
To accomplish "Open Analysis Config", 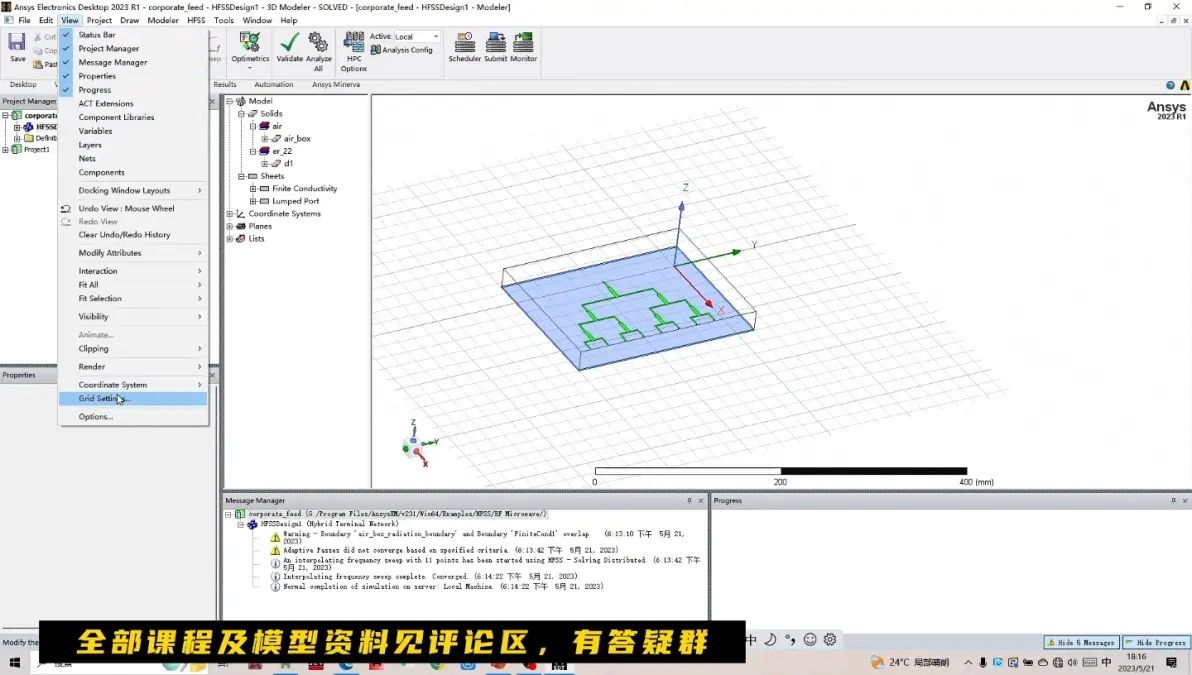I will point(401,50).
